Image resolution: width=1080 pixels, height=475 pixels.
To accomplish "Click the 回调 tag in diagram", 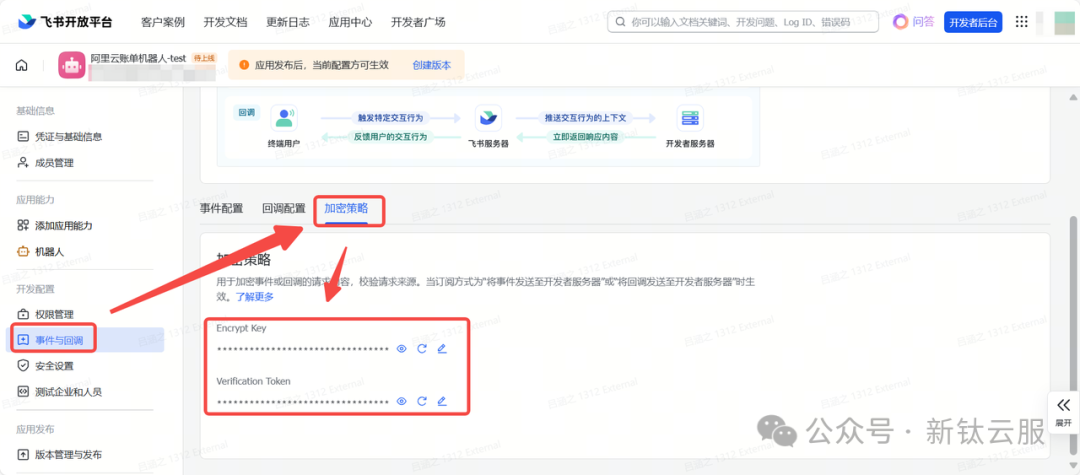I will coord(246,112).
